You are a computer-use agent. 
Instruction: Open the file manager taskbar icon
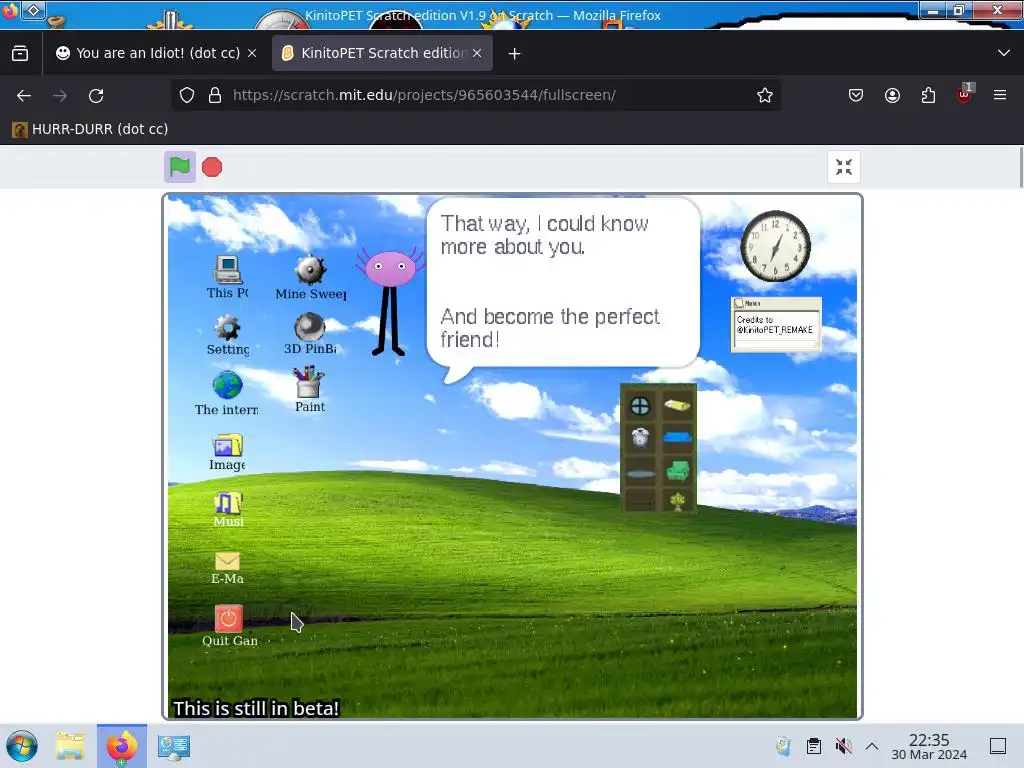tap(70, 746)
